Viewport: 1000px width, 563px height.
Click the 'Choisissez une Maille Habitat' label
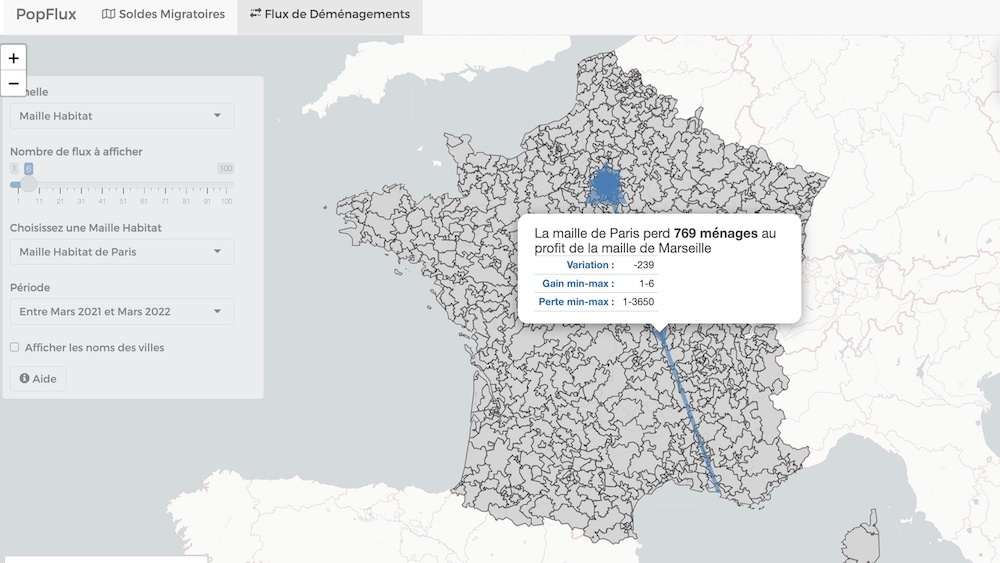point(85,228)
